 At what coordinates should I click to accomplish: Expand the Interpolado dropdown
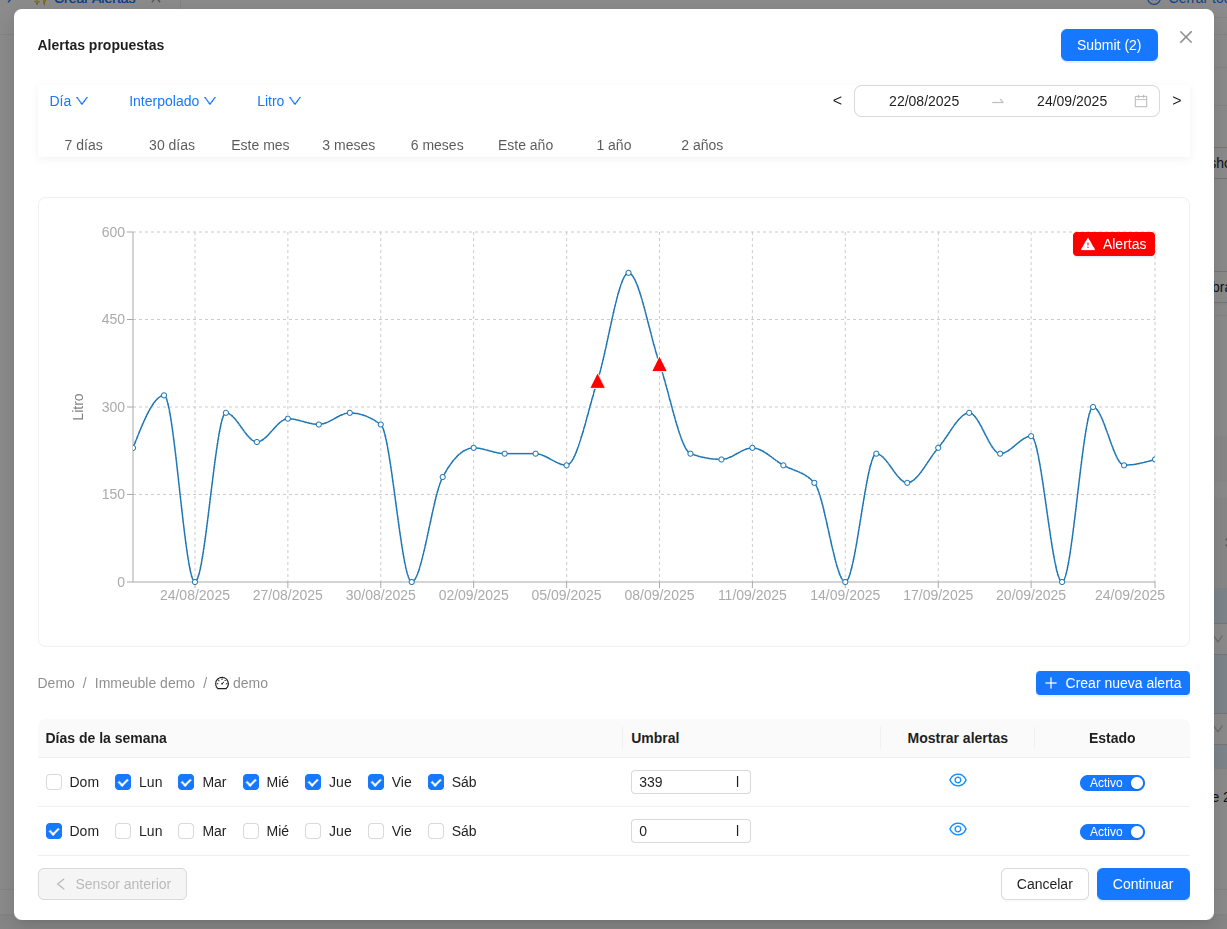pyautogui.click(x=172, y=101)
